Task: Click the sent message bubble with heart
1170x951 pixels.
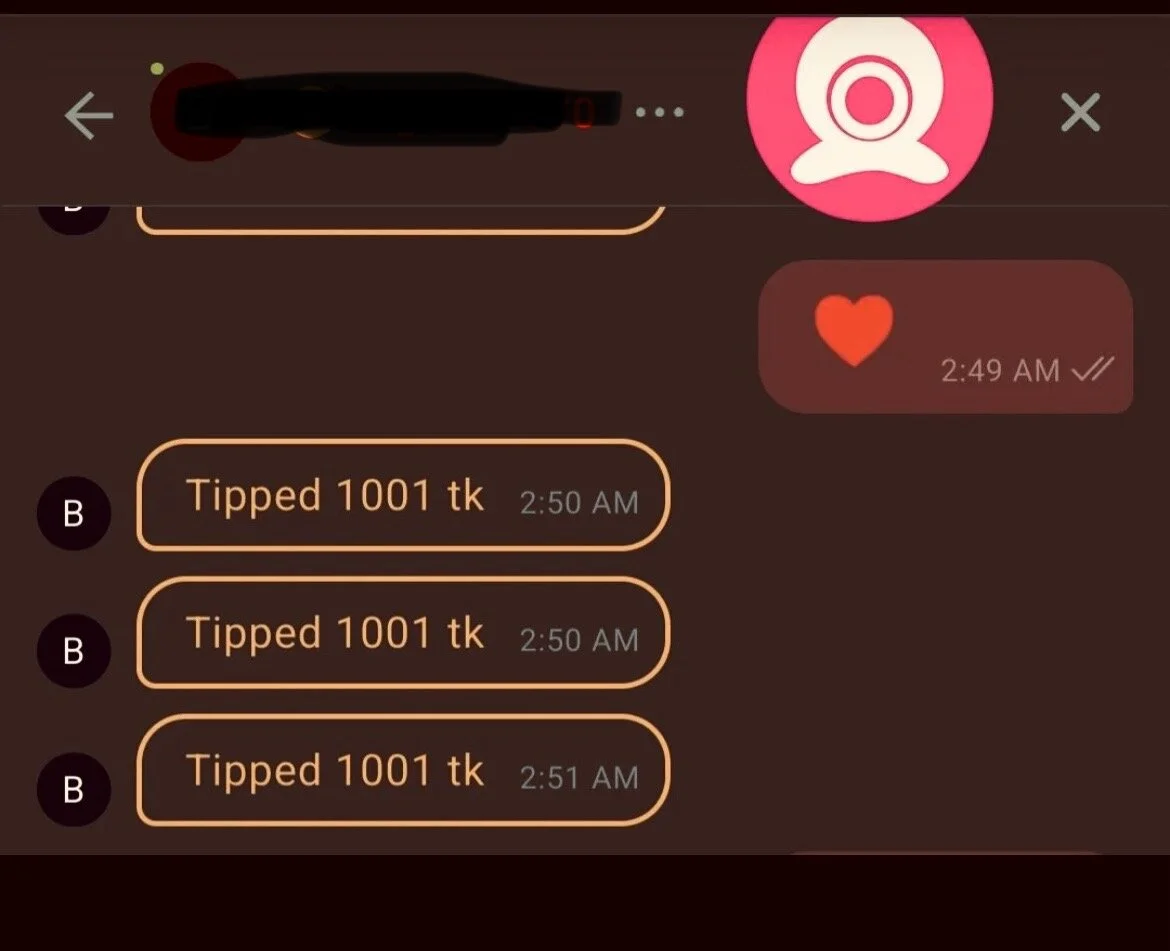Action: [x=946, y=336]
